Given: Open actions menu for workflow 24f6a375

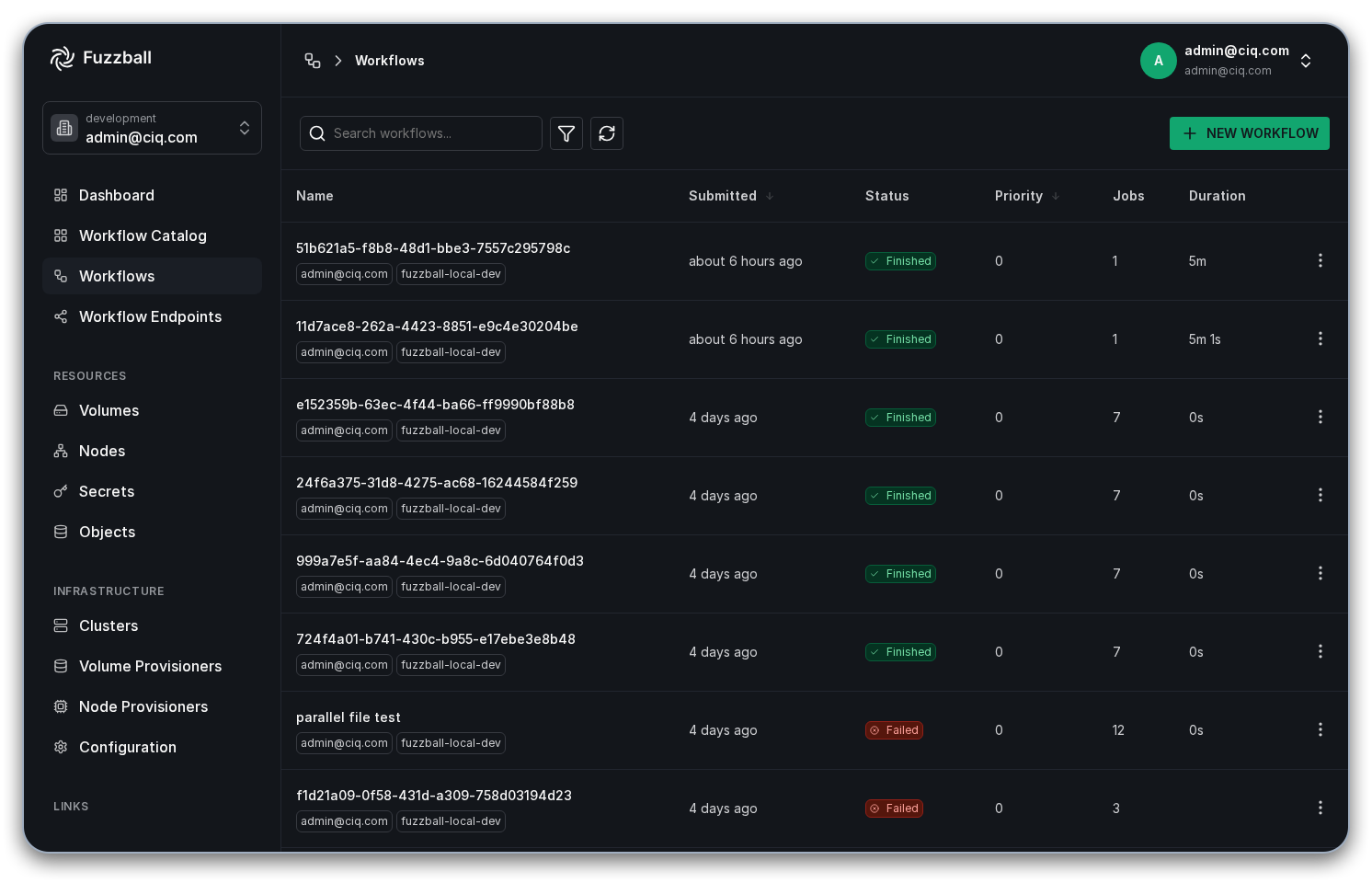Looking at the screenshot, I should tap(1321, 495).
